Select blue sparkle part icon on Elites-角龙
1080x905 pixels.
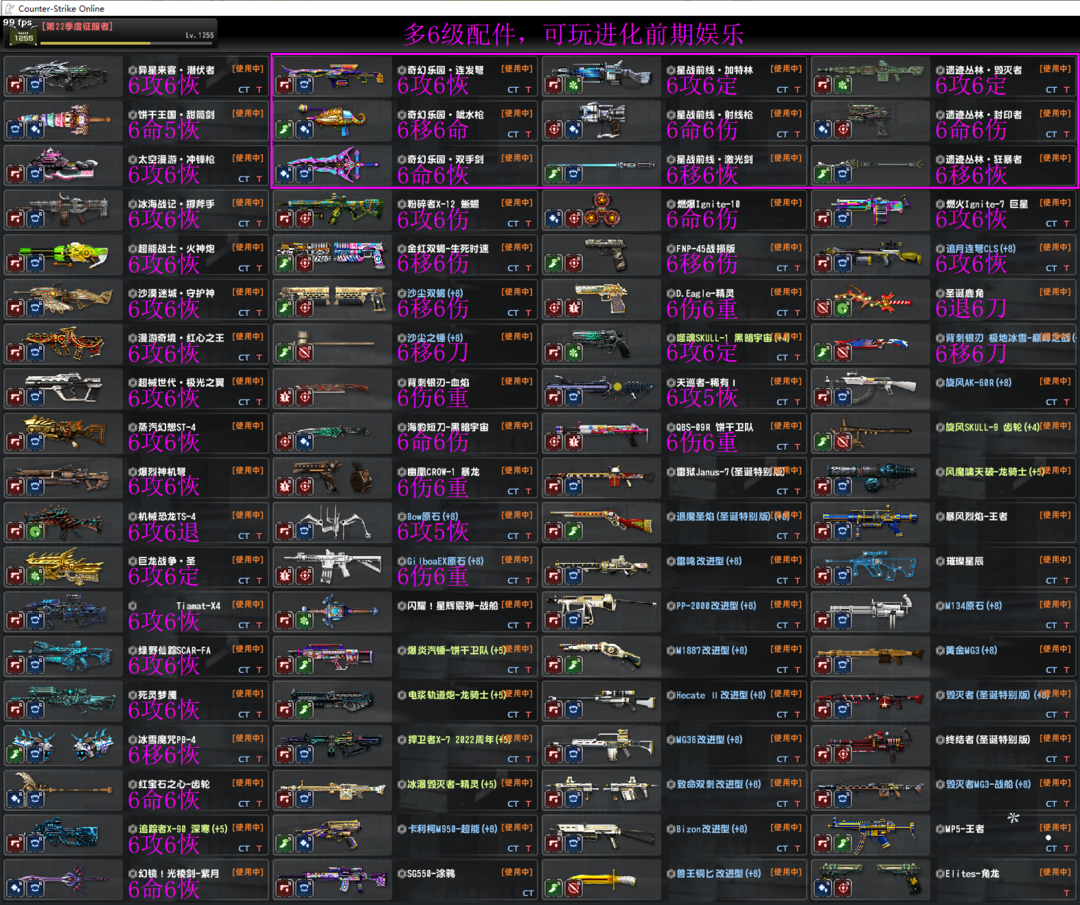[x=823, y=888]
